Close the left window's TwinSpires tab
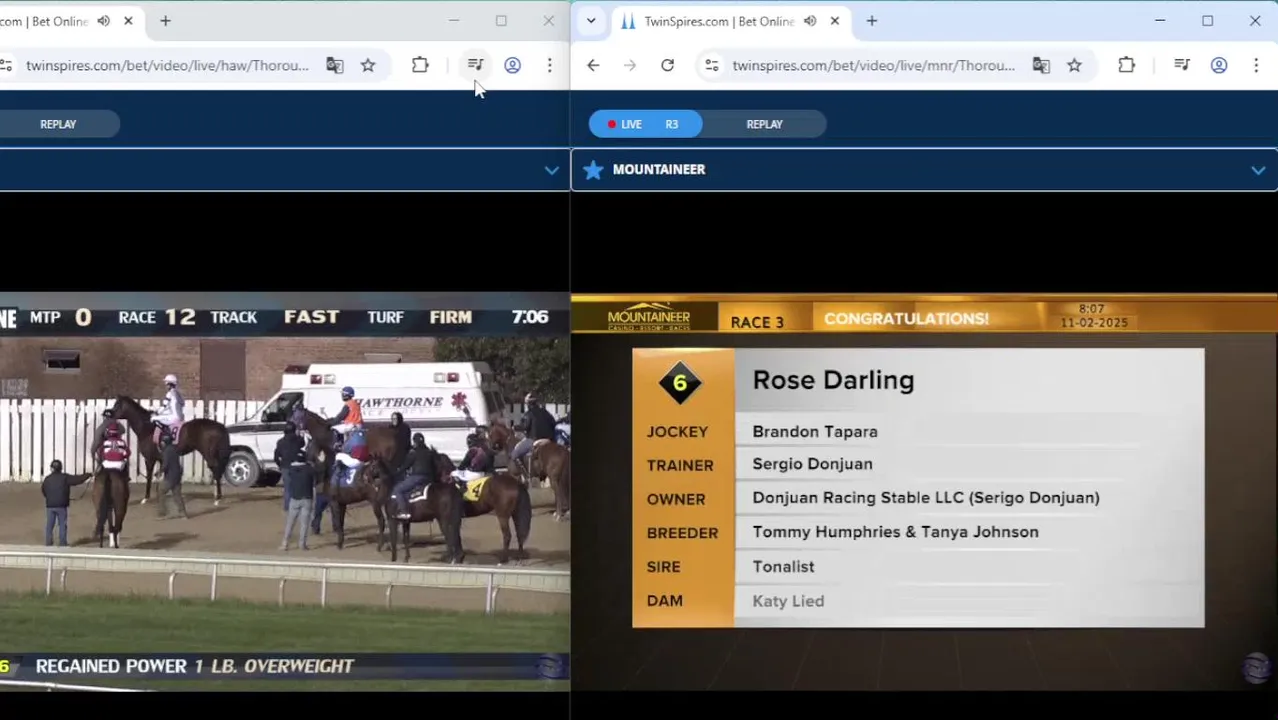The width and height of the screenshot is (1278, 720). click(x=128, y=21)
